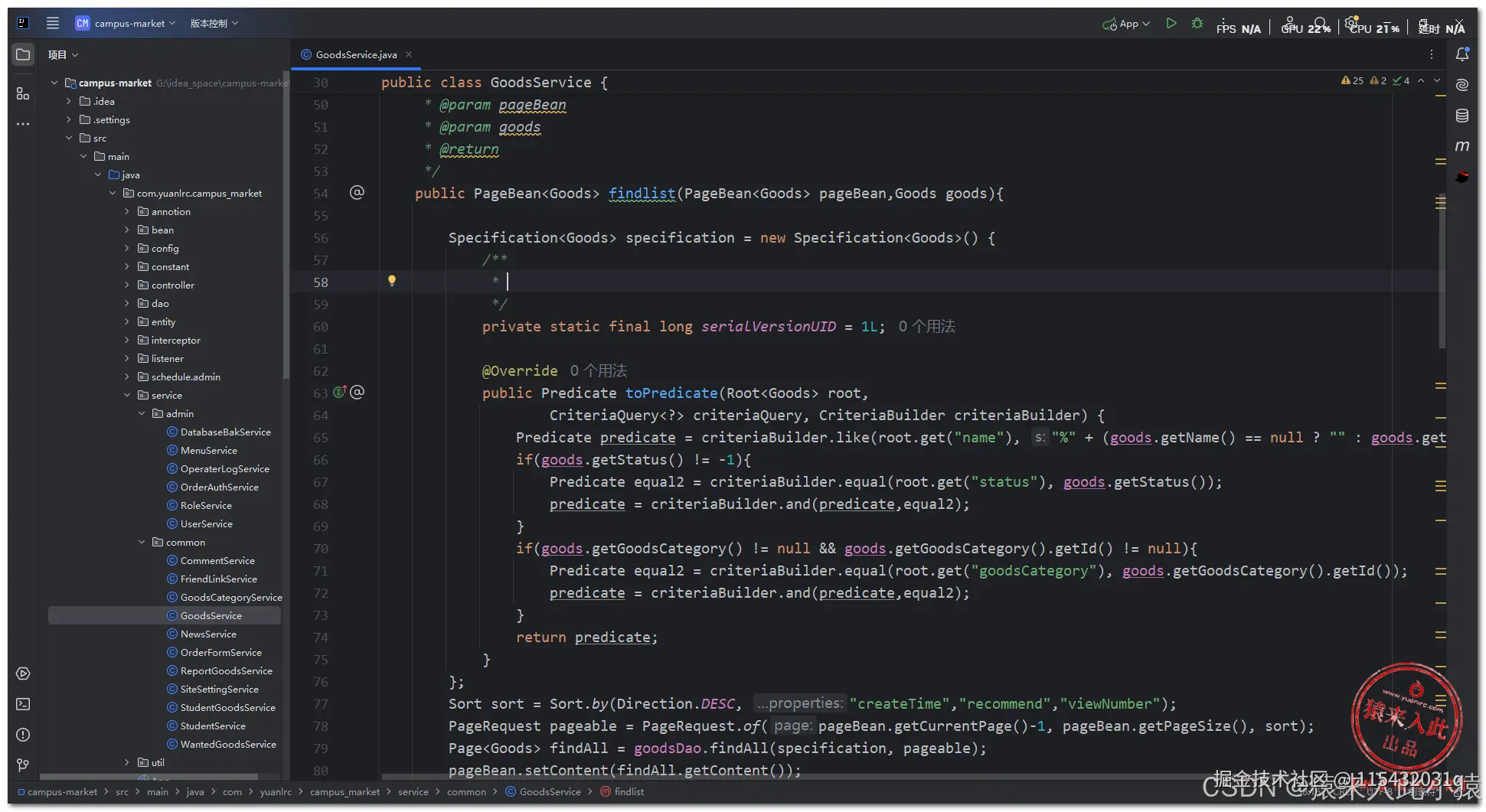Expand the util package

(x=127, y=762)
